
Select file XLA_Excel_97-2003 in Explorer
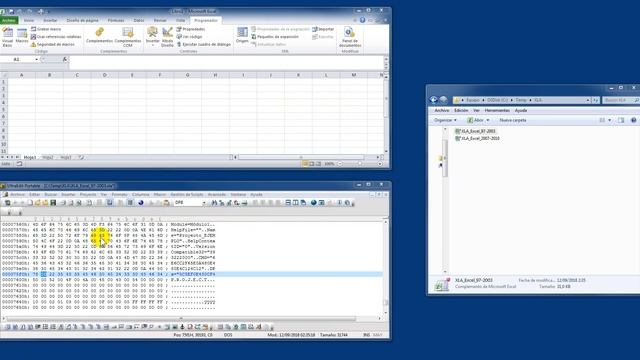pyautogui.click(x=475, y=131)
